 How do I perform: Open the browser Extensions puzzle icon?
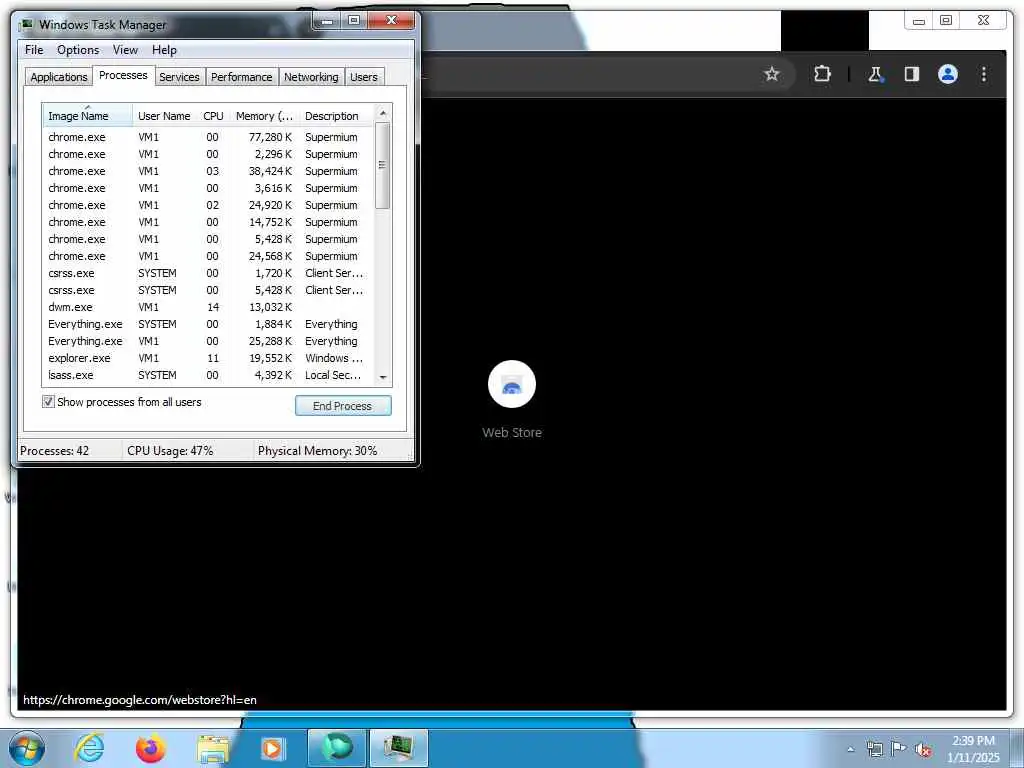[x=822, y=74]
